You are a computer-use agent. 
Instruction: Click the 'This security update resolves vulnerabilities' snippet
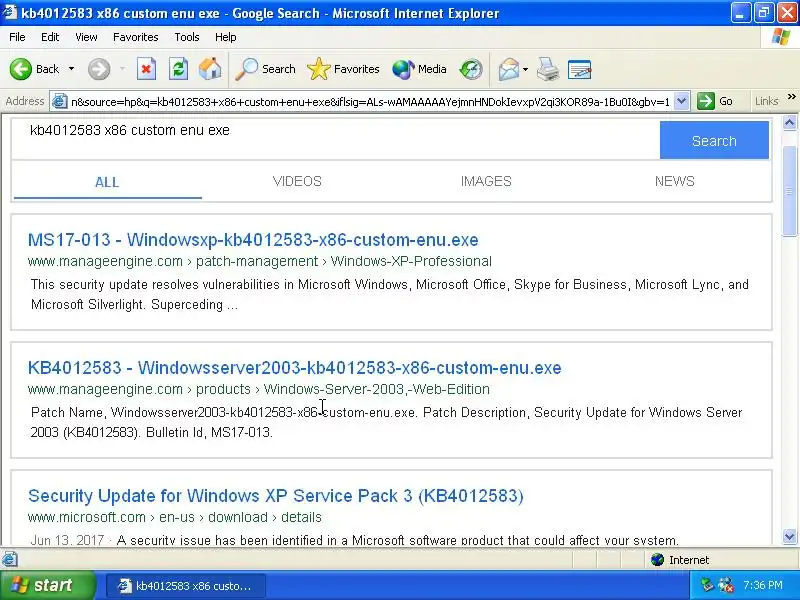pyautogui.click(x=390, y=294)
